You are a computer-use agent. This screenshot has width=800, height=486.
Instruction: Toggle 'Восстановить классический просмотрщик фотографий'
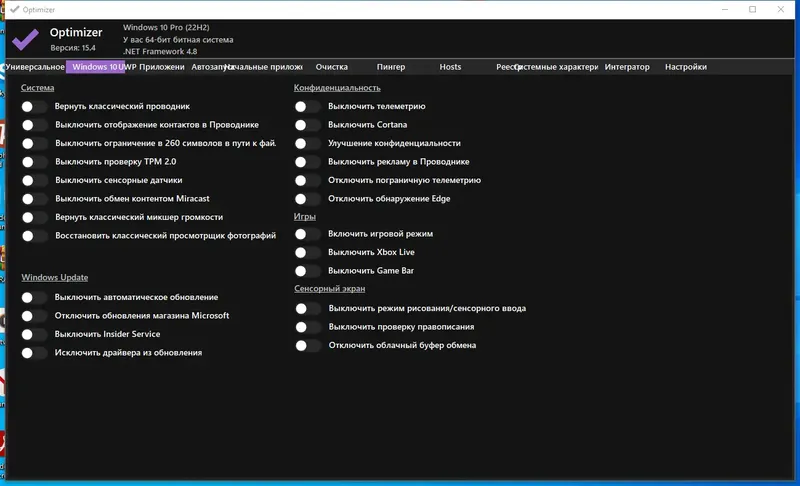click(34, 236)
